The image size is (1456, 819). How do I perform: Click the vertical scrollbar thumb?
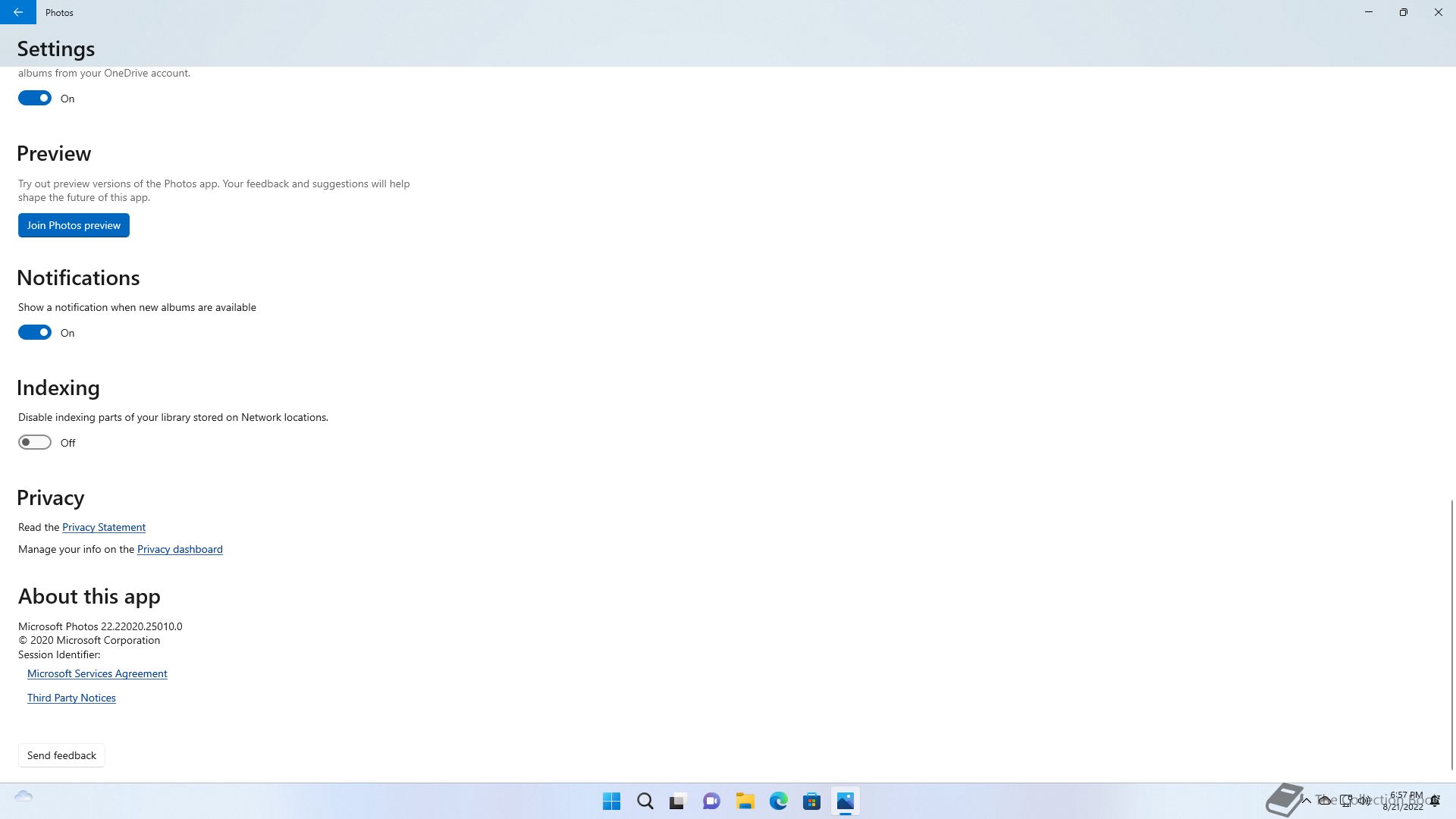tap(1452, 635)
